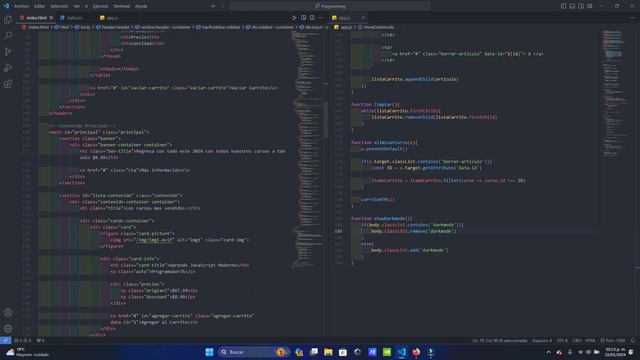Click errors and warnings count in status bar
Image resolution: width=640 pixels, height=360 pixels.
click(23, 340)
